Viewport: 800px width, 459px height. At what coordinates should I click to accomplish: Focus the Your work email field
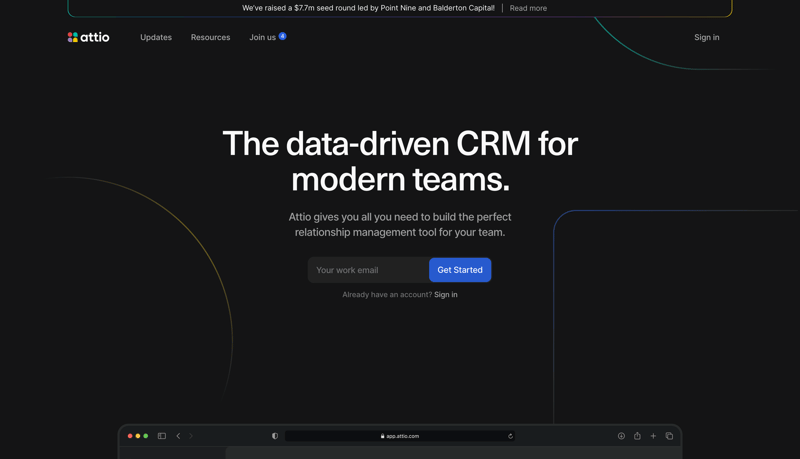coord(368,270)
